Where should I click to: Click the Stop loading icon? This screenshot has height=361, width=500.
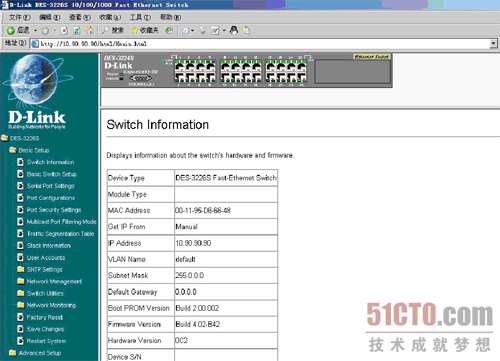pyautogui.click(x=64, y=31)
